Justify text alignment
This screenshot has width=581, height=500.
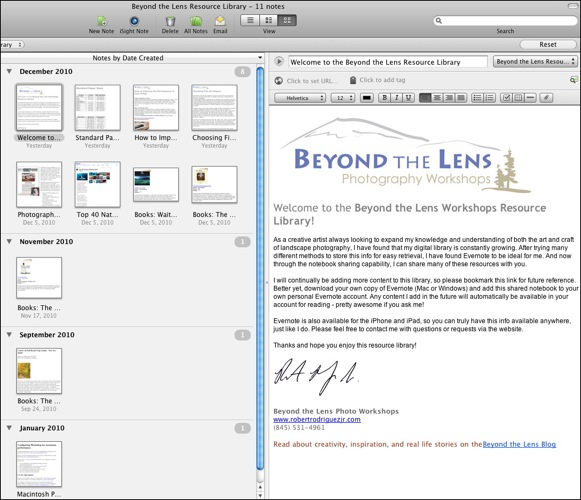tap(461, 98)
